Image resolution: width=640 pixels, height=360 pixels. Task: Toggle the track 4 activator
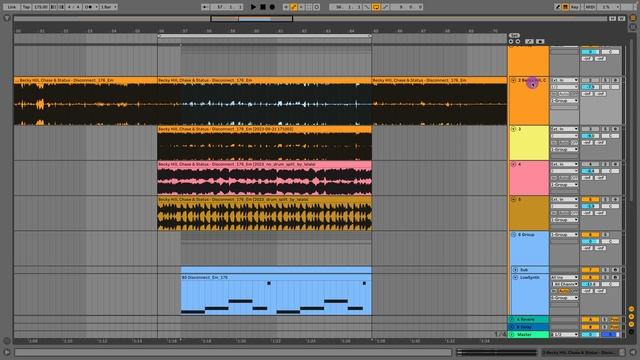tap(590, 164)
